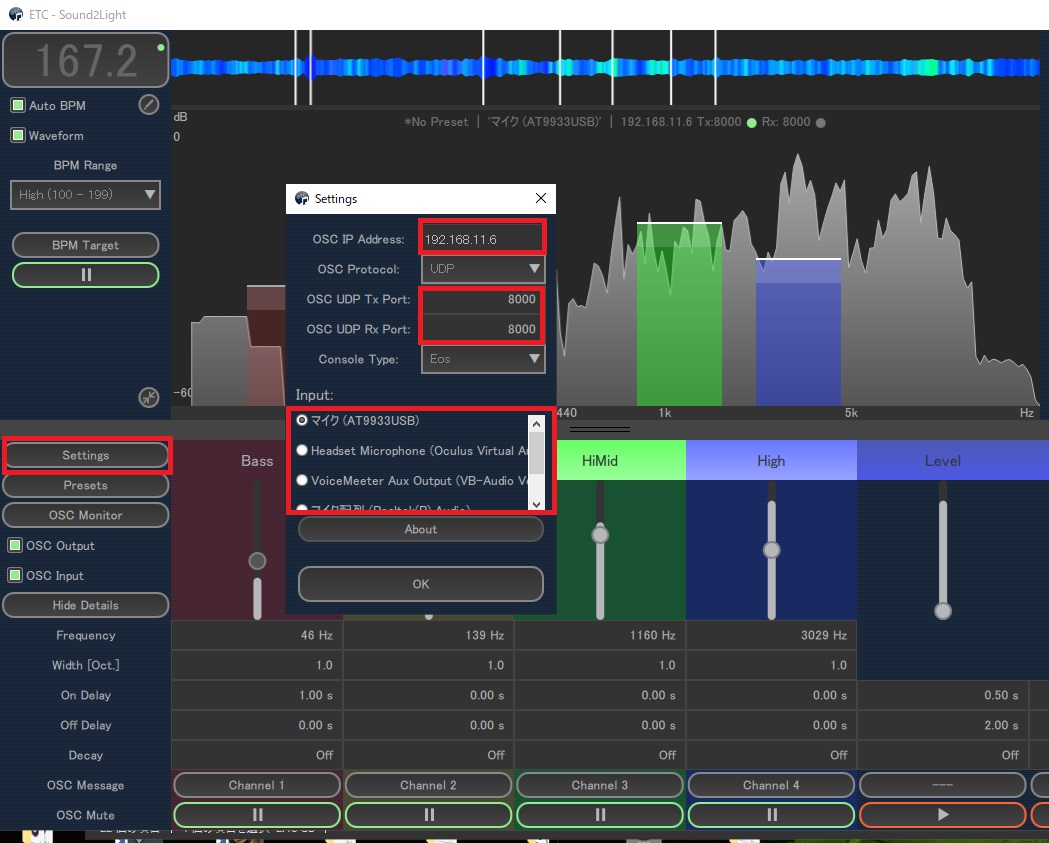The image size is (1049, 843).
Task: Select マイク (AT9933USB) input device
Action: (x=302, y=420)
